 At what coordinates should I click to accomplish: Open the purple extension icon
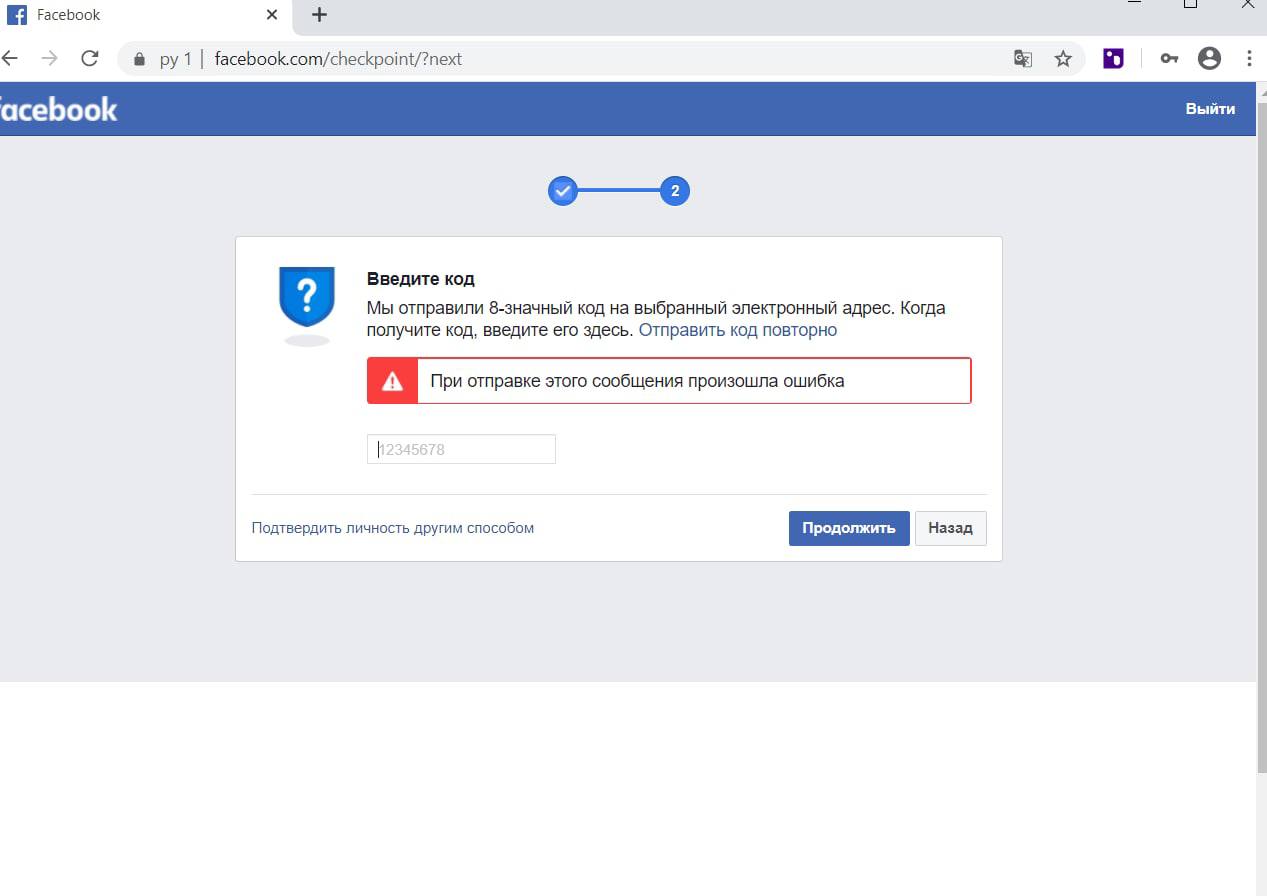[1113, 59]
